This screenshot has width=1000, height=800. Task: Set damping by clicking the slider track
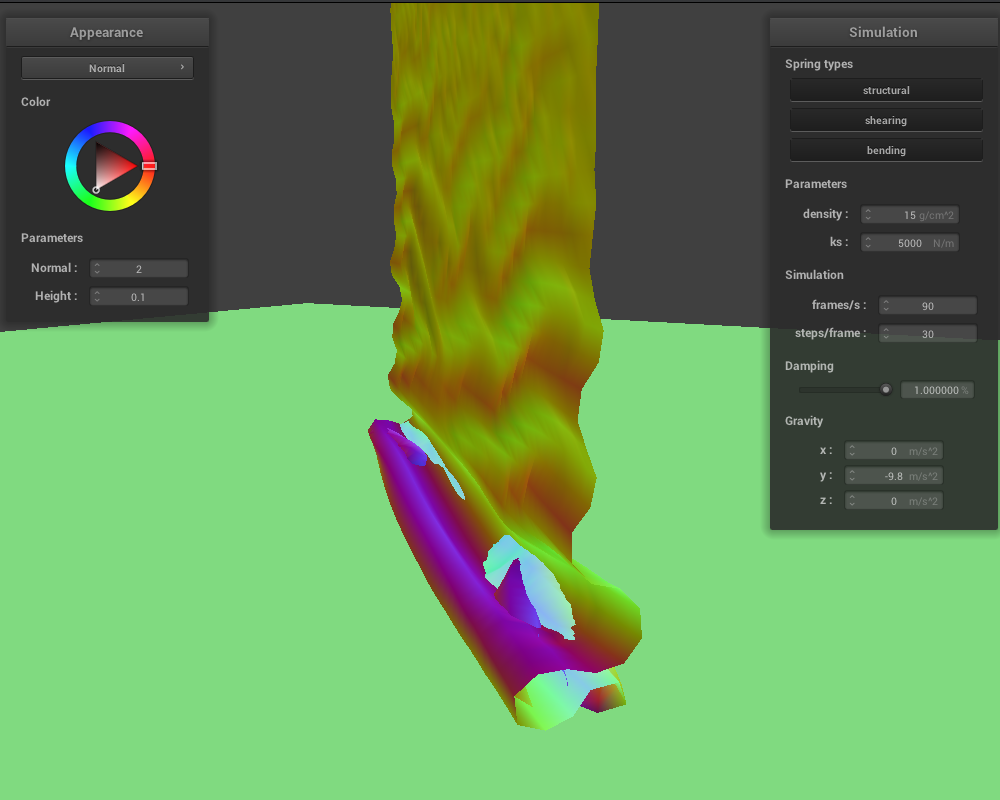[x=840, y=389]
